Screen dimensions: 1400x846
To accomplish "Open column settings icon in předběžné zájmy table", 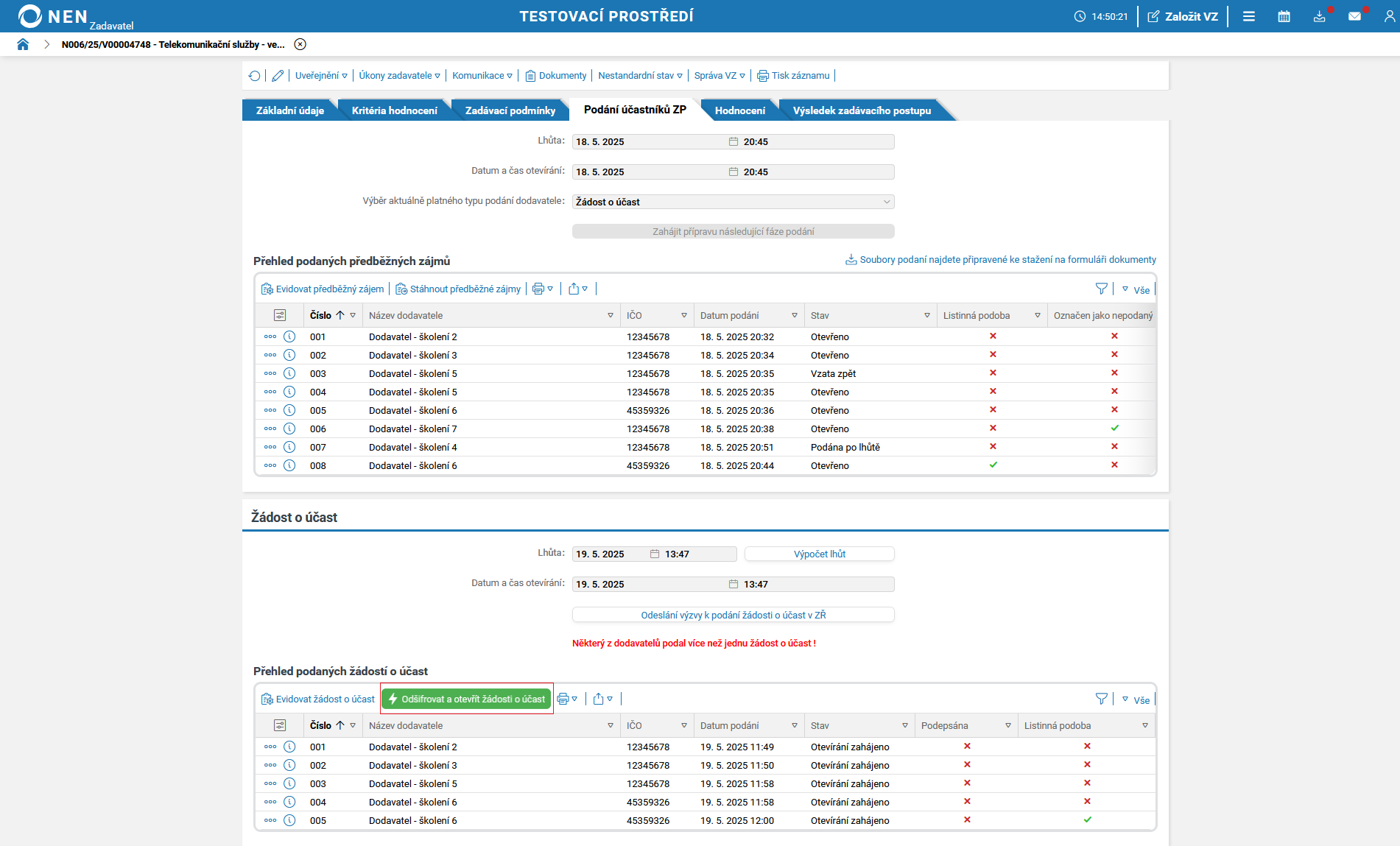I will point(280,315).
